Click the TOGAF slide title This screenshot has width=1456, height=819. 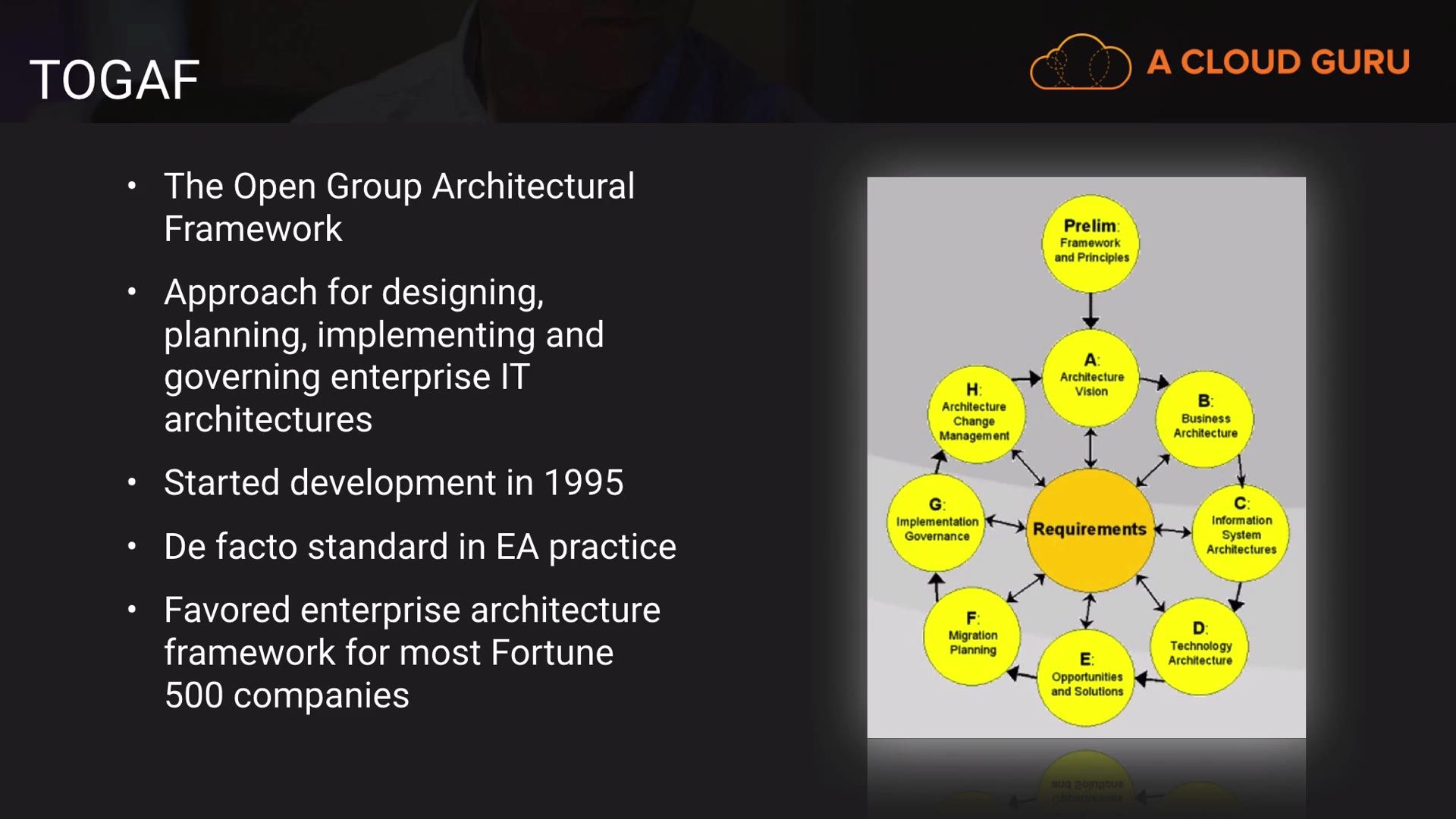(x=115, y=80)
